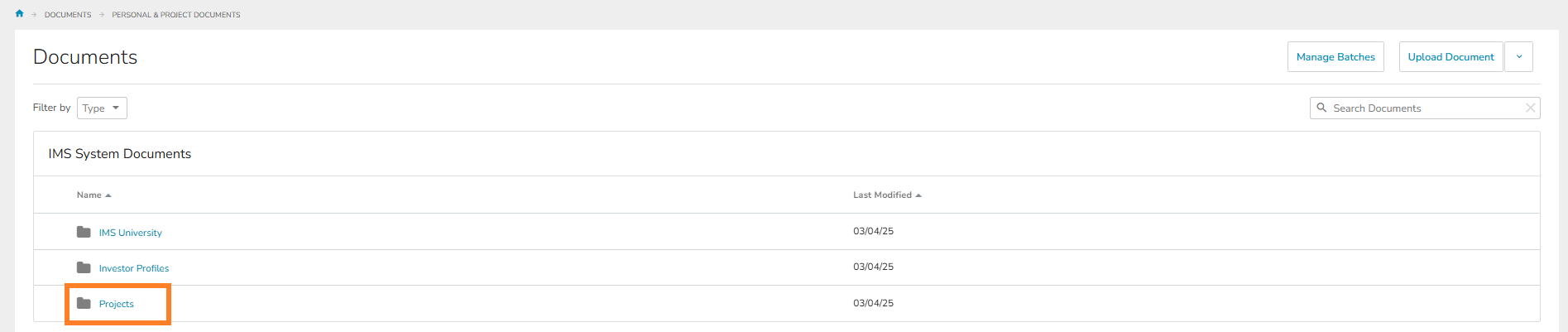
Task: Click the Upload Document button
Action: [x=1451, y=57]
